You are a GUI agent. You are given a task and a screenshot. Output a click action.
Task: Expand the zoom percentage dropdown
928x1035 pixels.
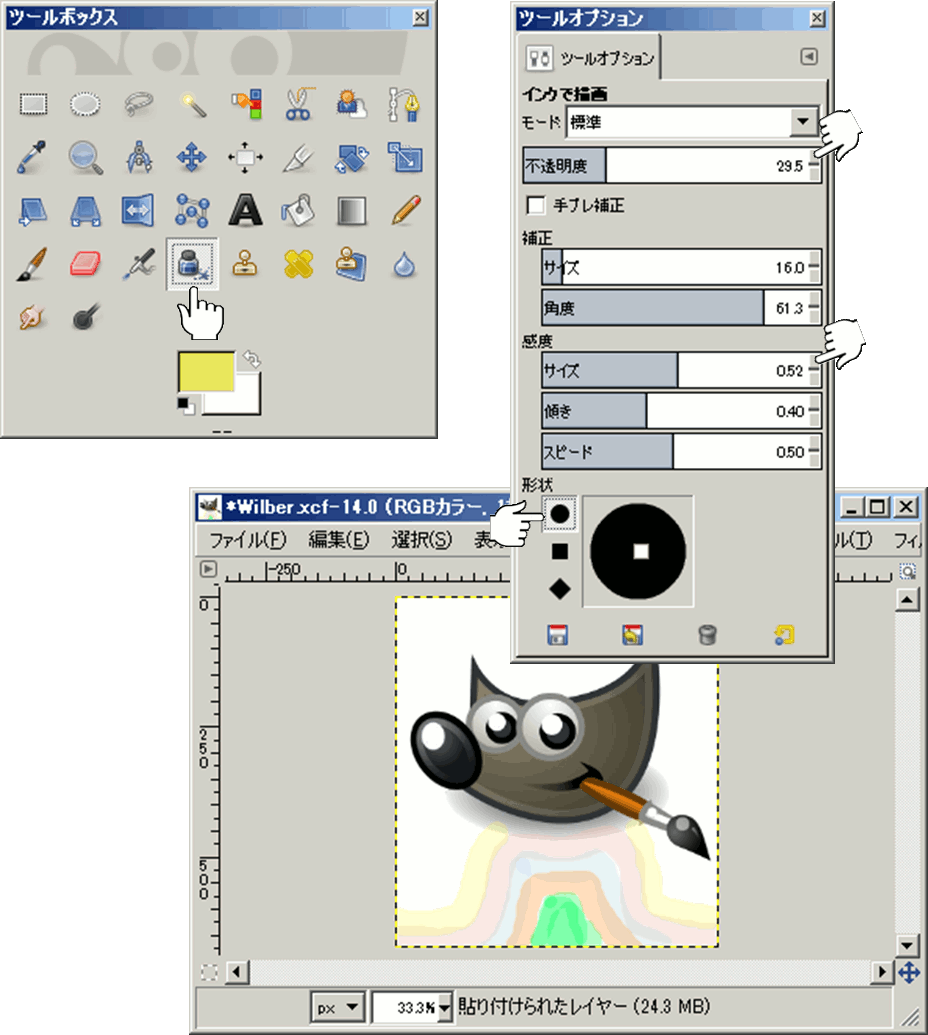pos(445,1006)
